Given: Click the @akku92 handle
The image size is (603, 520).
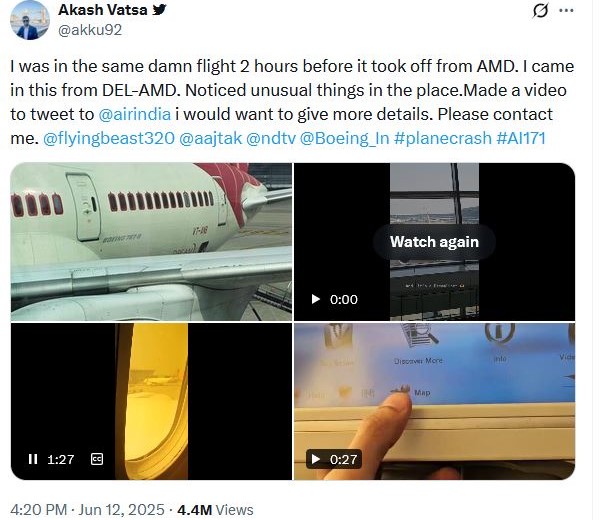Looking at the screenshot, I should point(90,30).
